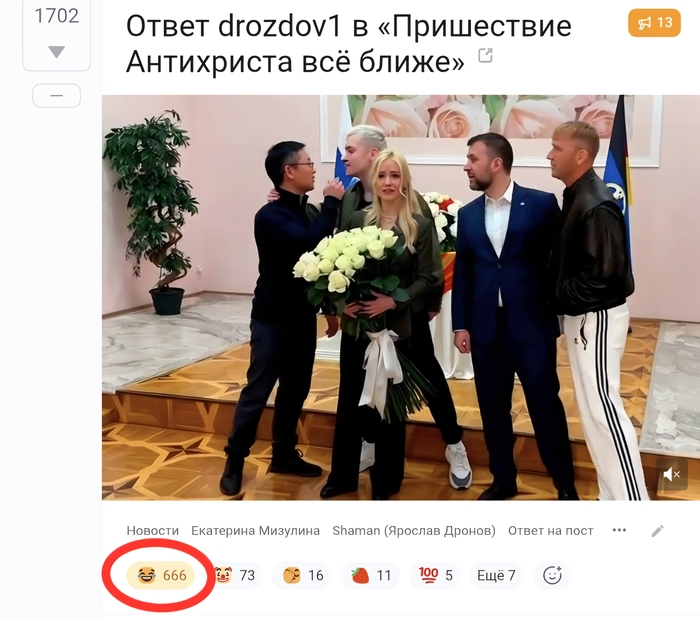This screenshot has width=700, height=619.
Task: Open the three-dots more options menu
Action: [x=619, y=530]
